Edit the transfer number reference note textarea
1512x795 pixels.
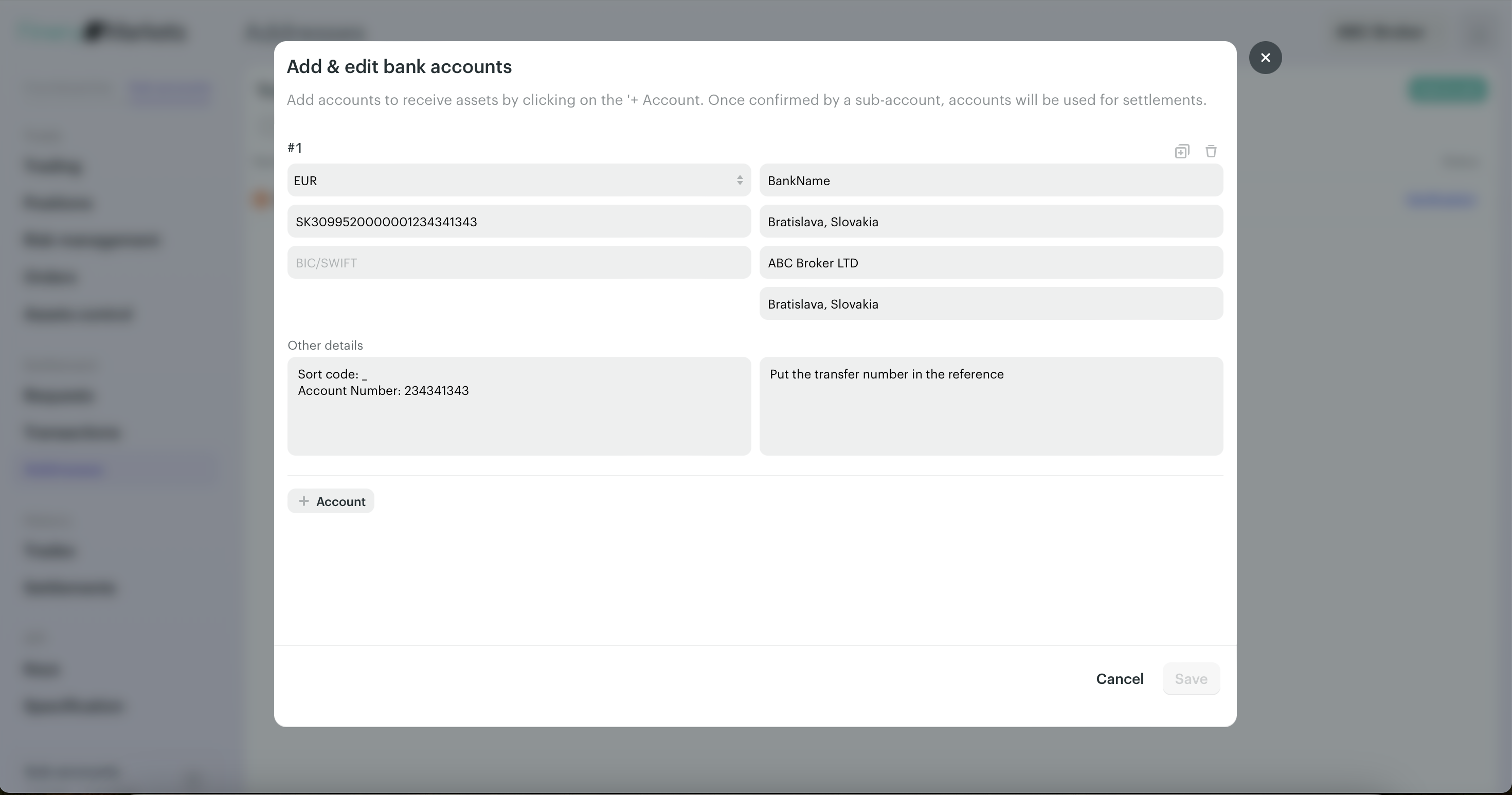tap(992, 406)
